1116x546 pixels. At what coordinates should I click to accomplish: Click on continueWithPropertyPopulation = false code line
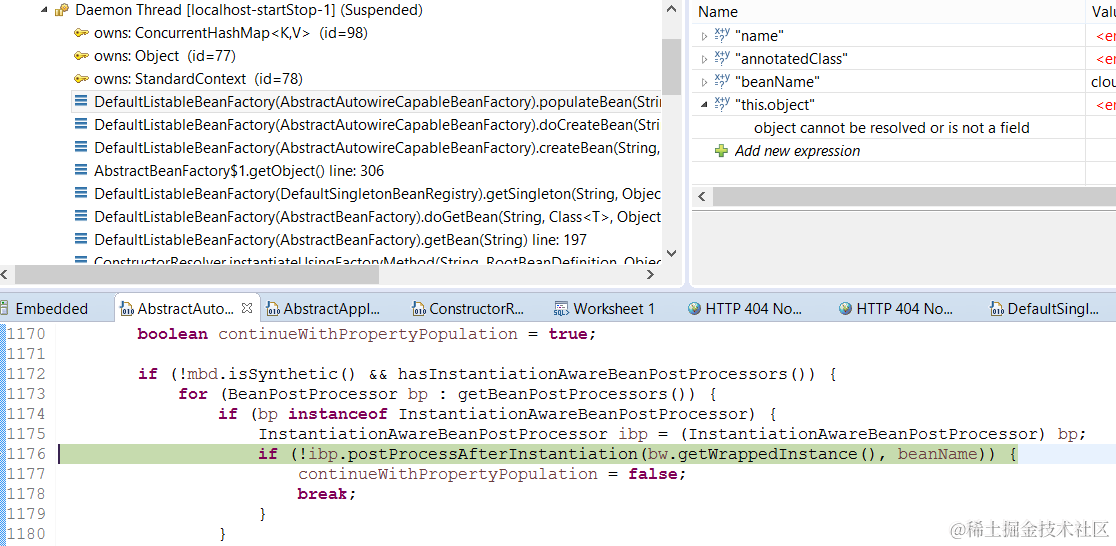pyautogui.click(x=492, y=473)
